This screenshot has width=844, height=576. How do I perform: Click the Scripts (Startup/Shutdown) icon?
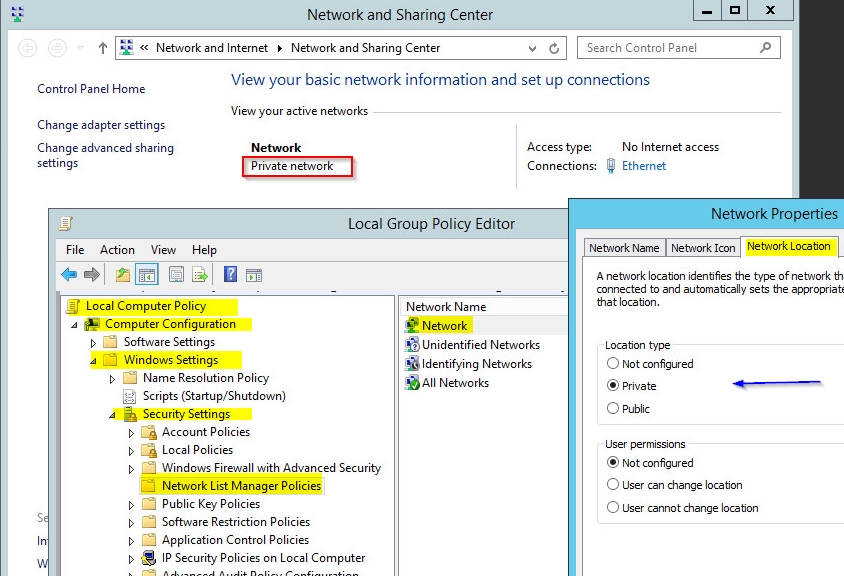click(130, 396)
